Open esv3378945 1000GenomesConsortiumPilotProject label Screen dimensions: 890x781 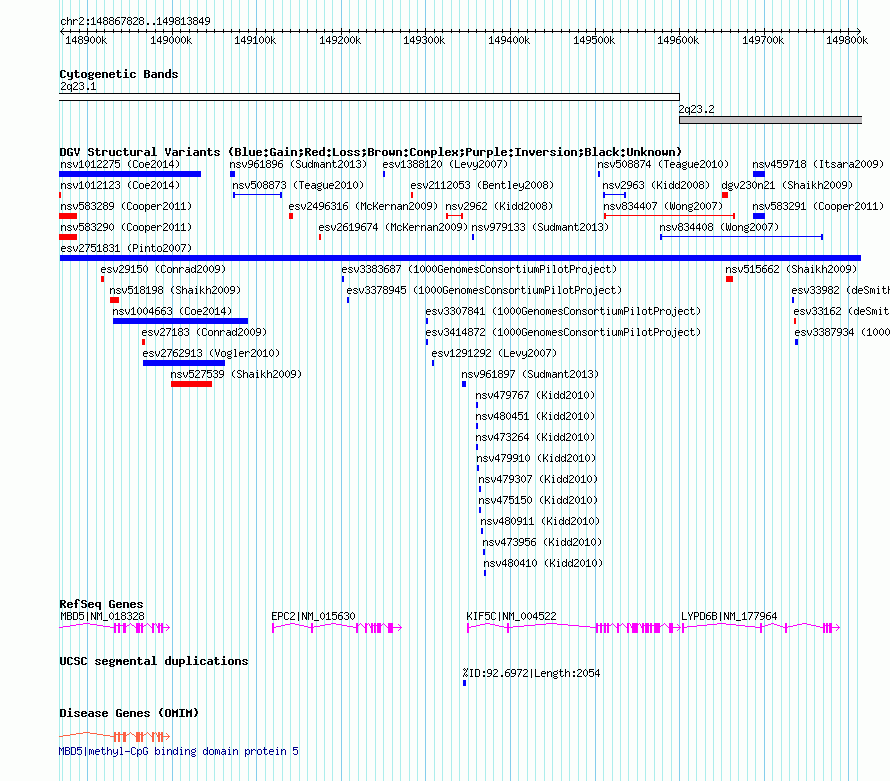(484, 290)
